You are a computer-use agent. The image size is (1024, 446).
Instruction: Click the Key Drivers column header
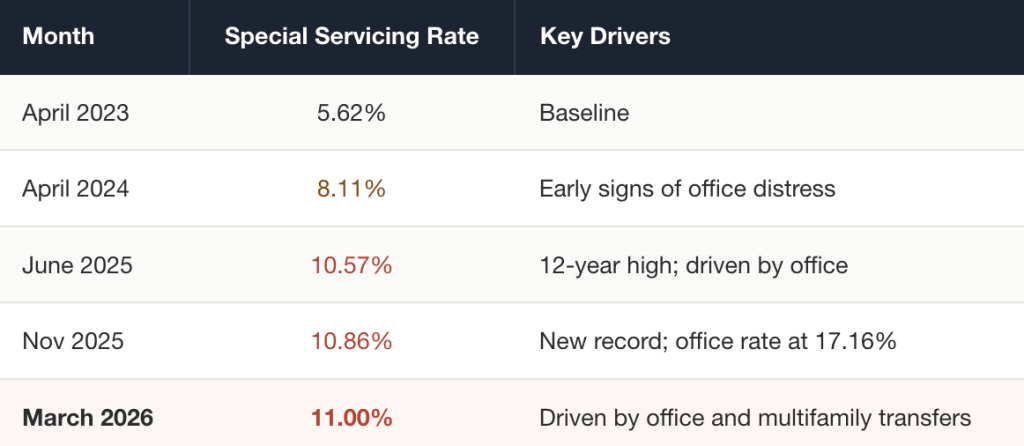[605, 37]
